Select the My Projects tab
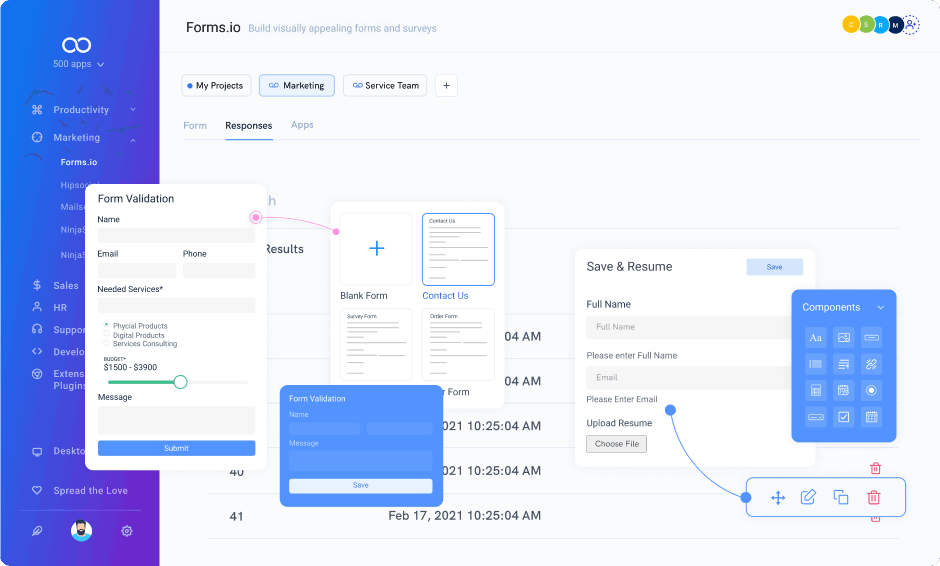940x566 pixels. click(216, 86)
